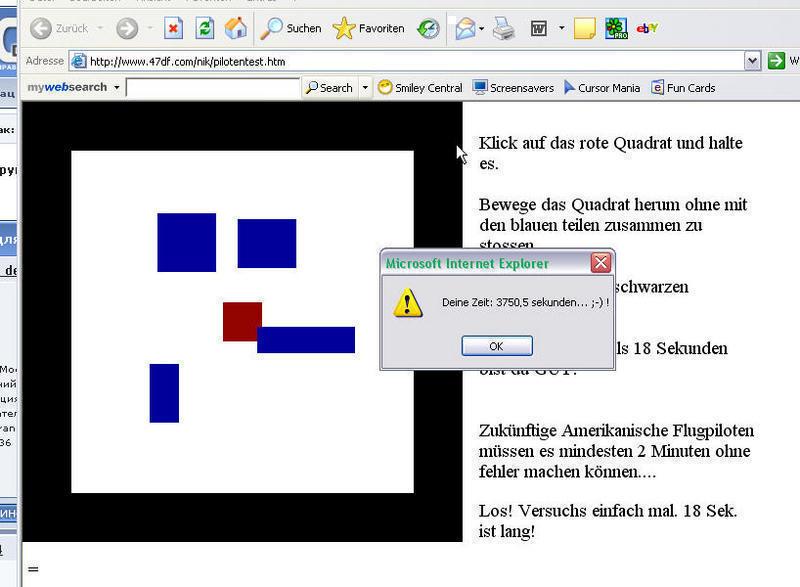The width and height of the screenshot is (800, 587).
Task: Open the Mail envelope dropdown button
Action: pyautogui.click(x=482, y=29)
